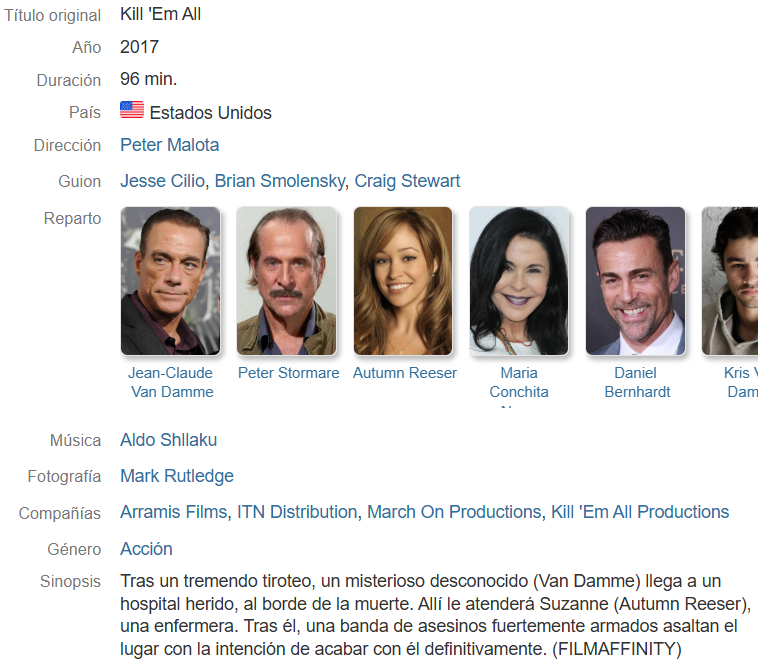Click Peter Stormare's cast photo
The width and height of the screenshot is (761, 666).
pos(286,281)
